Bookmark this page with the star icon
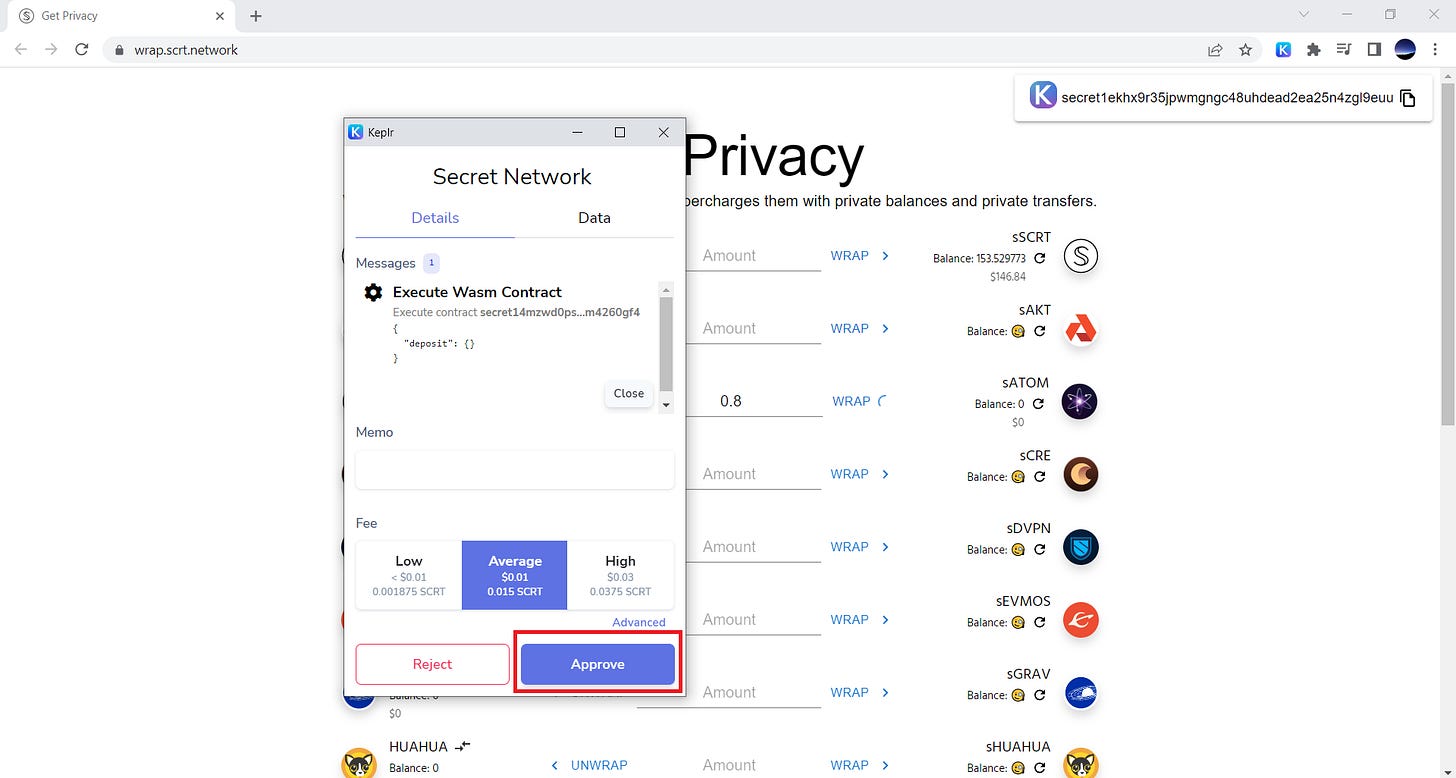Screen dimensions: 1456x778 (x=1245, y=49)
